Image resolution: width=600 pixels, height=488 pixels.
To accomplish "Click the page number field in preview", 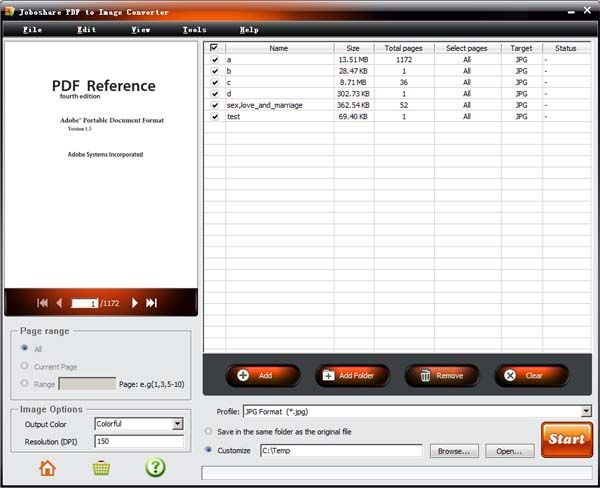I will (x=85, y=304).
